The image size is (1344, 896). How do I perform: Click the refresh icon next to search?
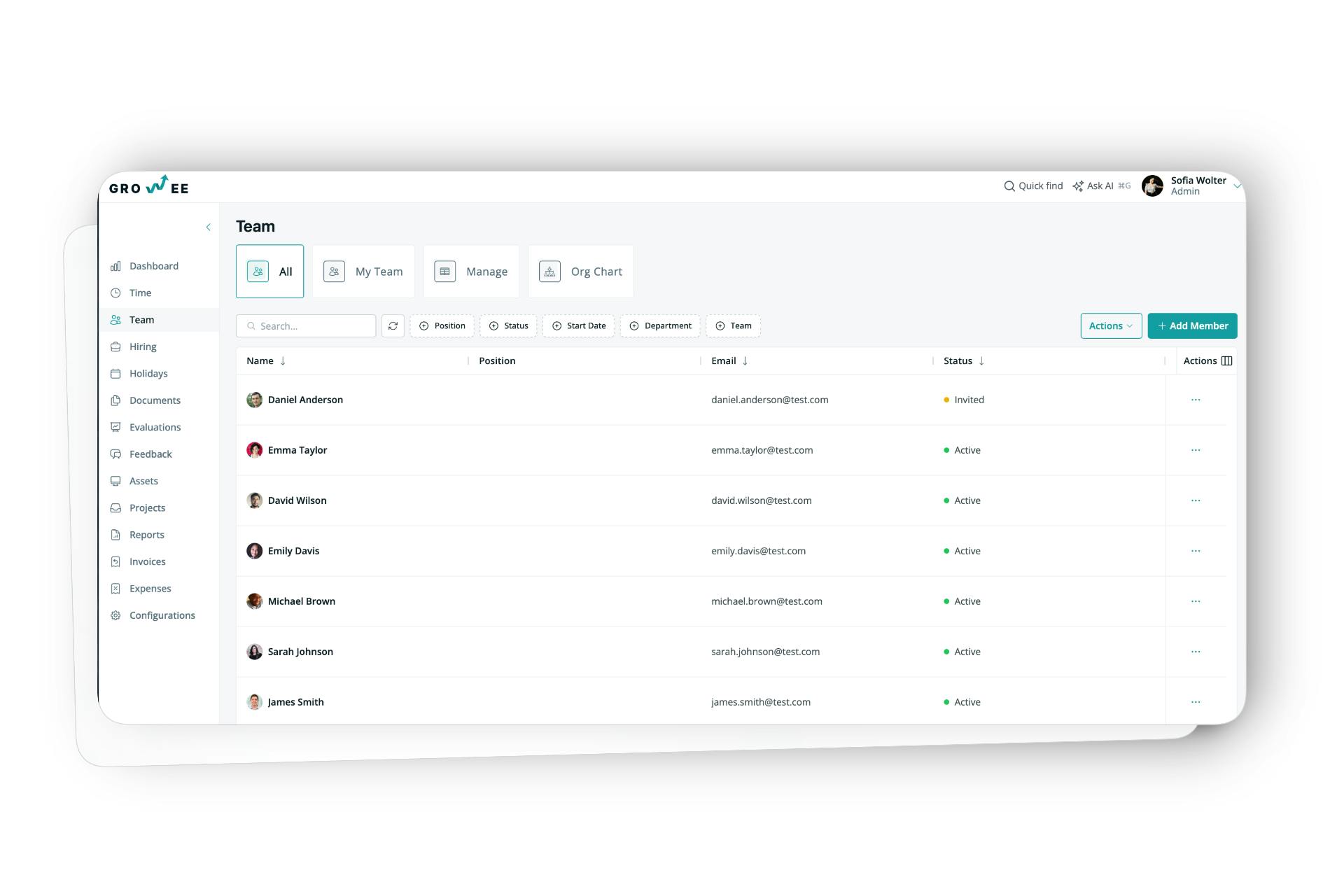[x=393, y=325]
